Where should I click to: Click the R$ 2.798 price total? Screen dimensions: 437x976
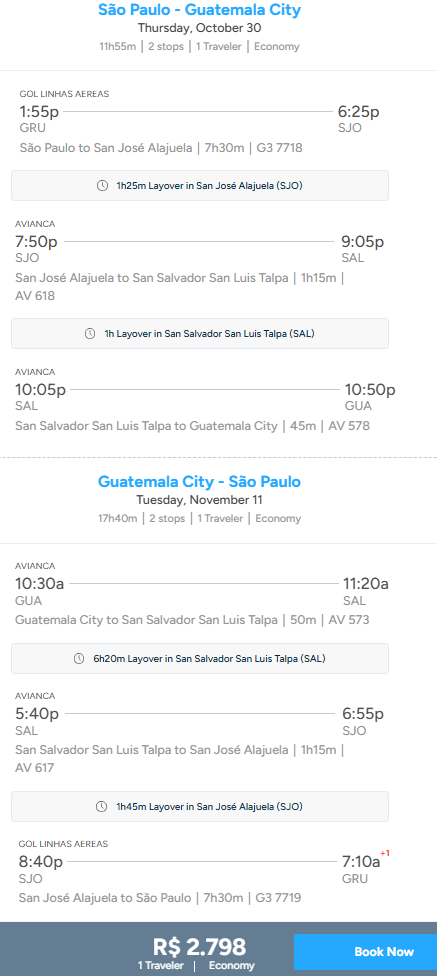(199, 947)
